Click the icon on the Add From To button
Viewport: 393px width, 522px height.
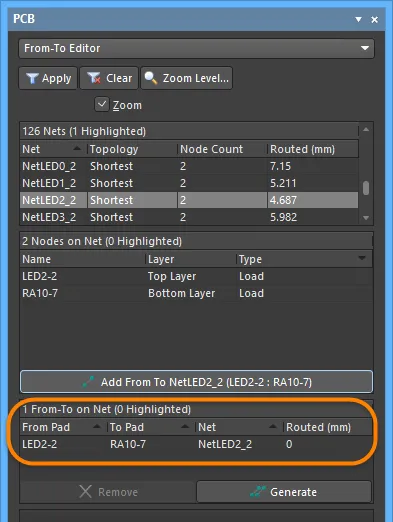click(88, 382)
